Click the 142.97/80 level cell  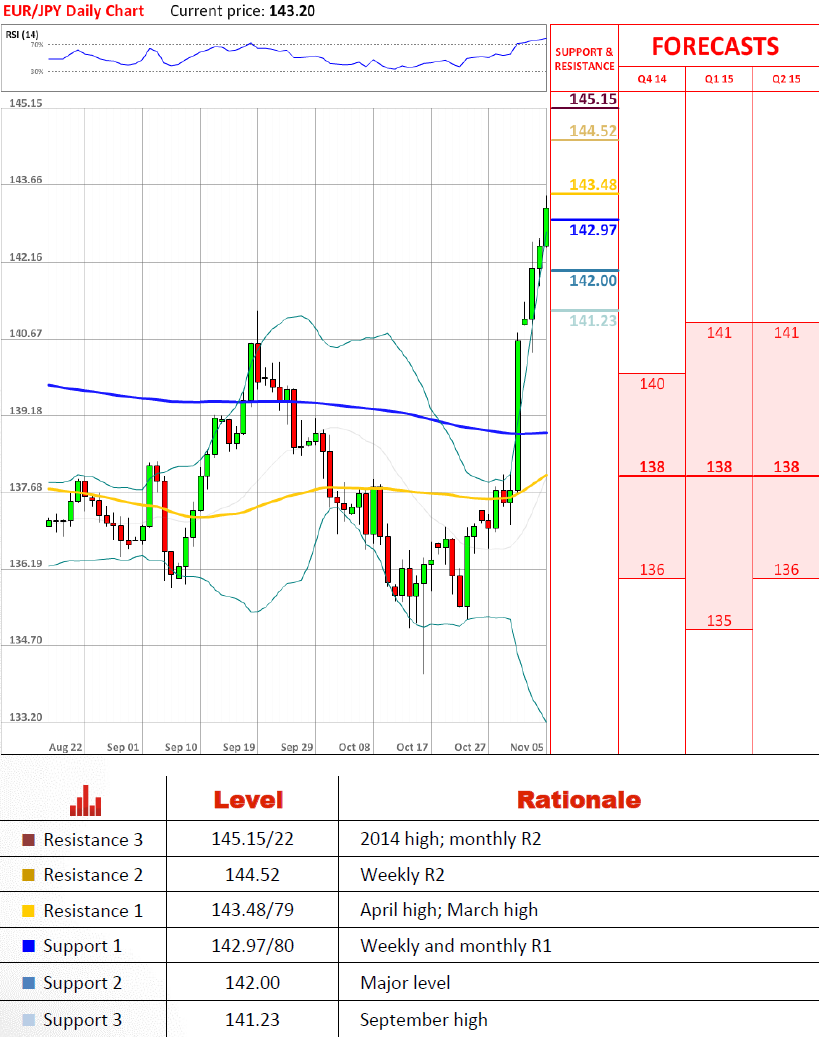252,946
